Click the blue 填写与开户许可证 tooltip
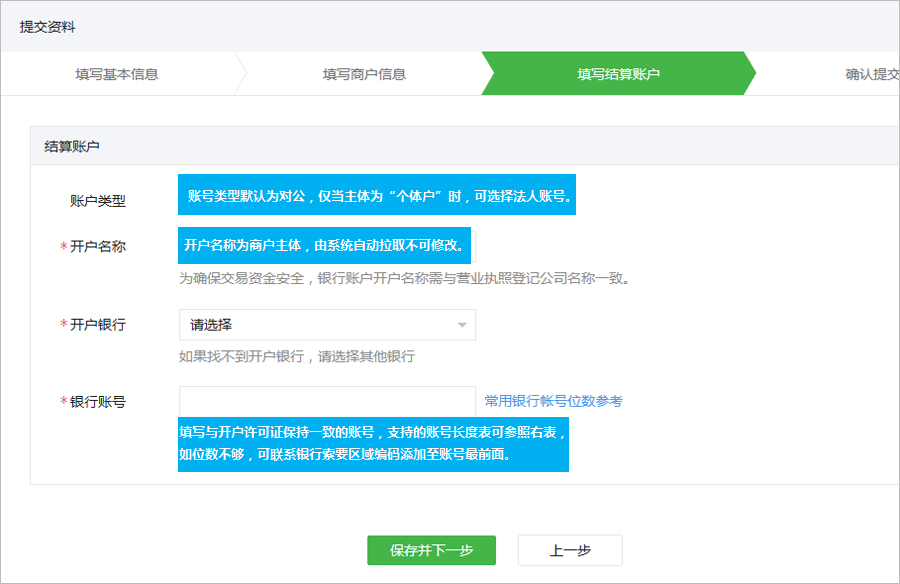Viewport: 900px width, 584px height. 373,443
